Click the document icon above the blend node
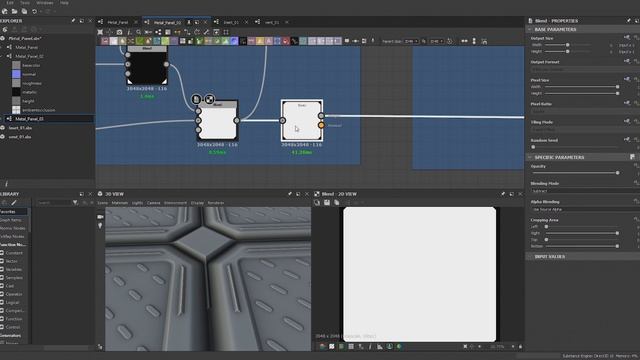Image resolution: width=640 pixels, height=360 pixels. point(196,99)
